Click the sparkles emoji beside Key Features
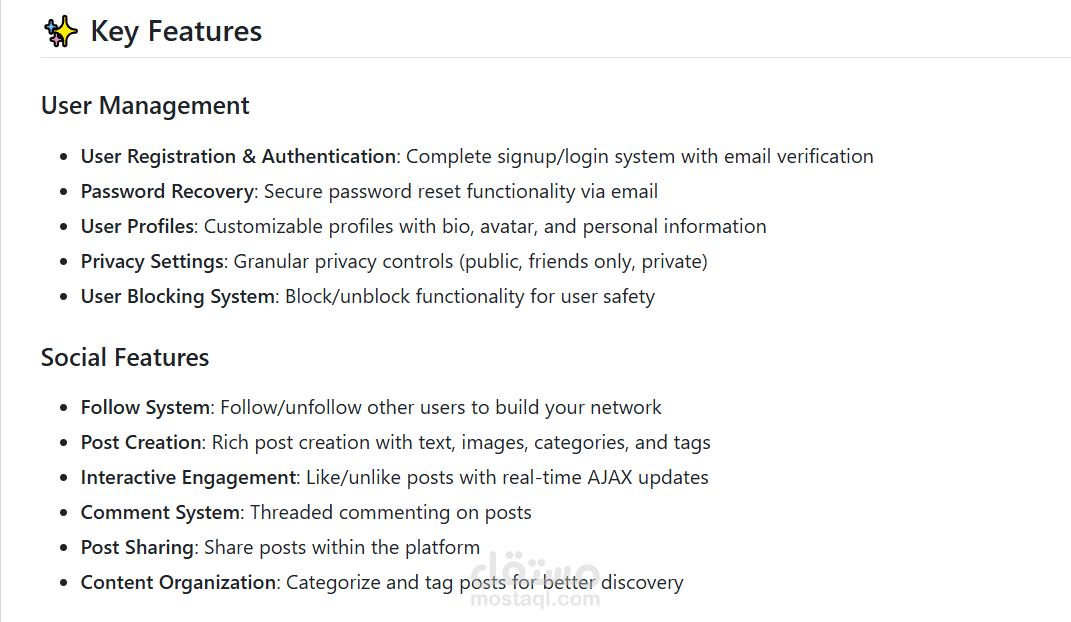This screenshot has width=1071, height=622. coord(61,31)
